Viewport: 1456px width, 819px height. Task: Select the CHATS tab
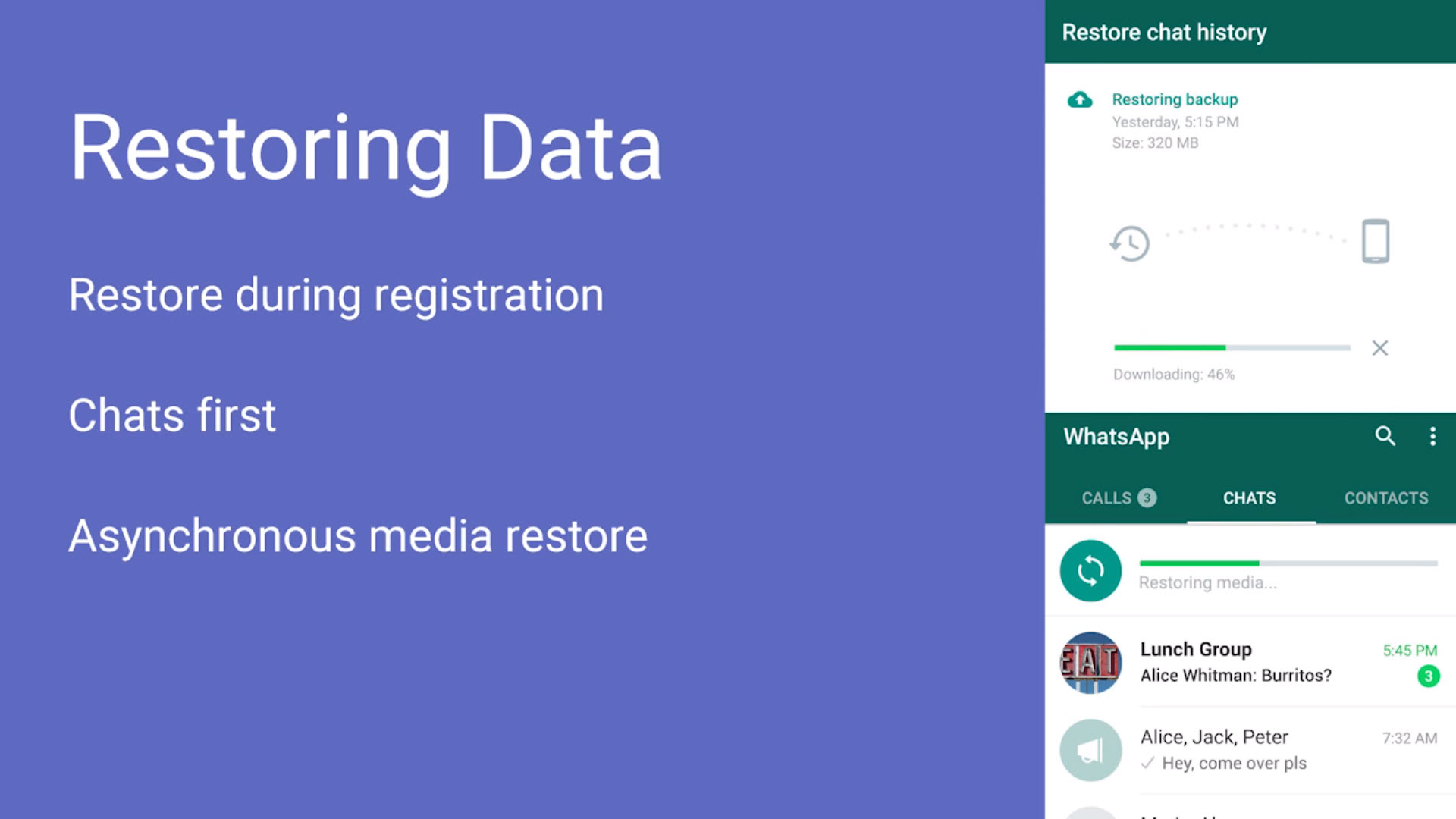pyautogui.click(x=1249, y=498)
